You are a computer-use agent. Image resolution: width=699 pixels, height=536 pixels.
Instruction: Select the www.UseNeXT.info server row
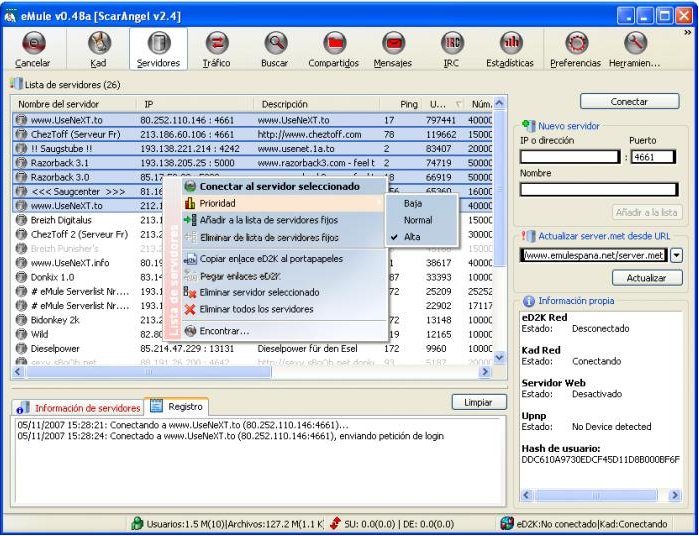click(x=253, y=263)
